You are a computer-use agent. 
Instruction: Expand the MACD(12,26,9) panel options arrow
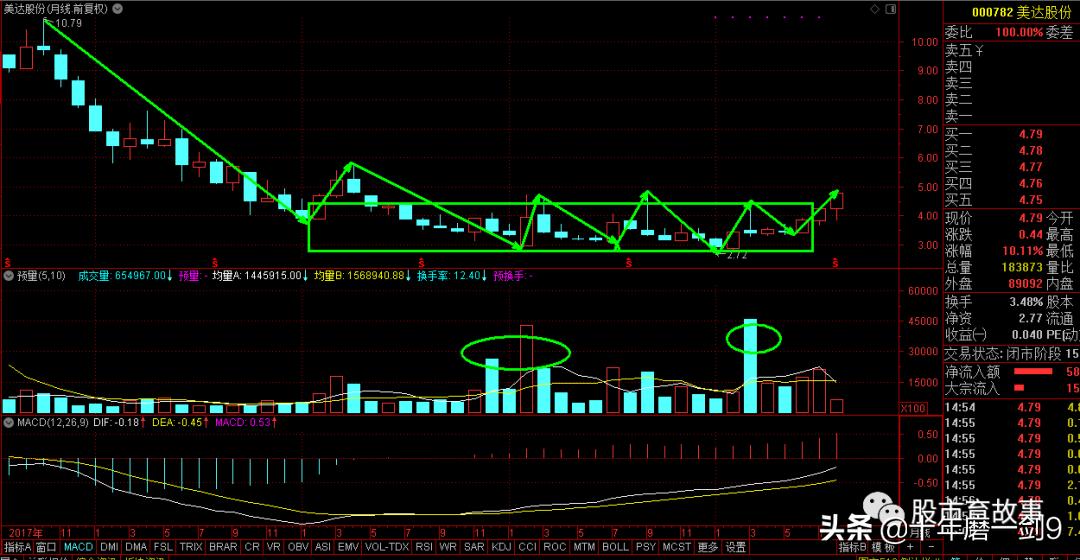[9, 422]
